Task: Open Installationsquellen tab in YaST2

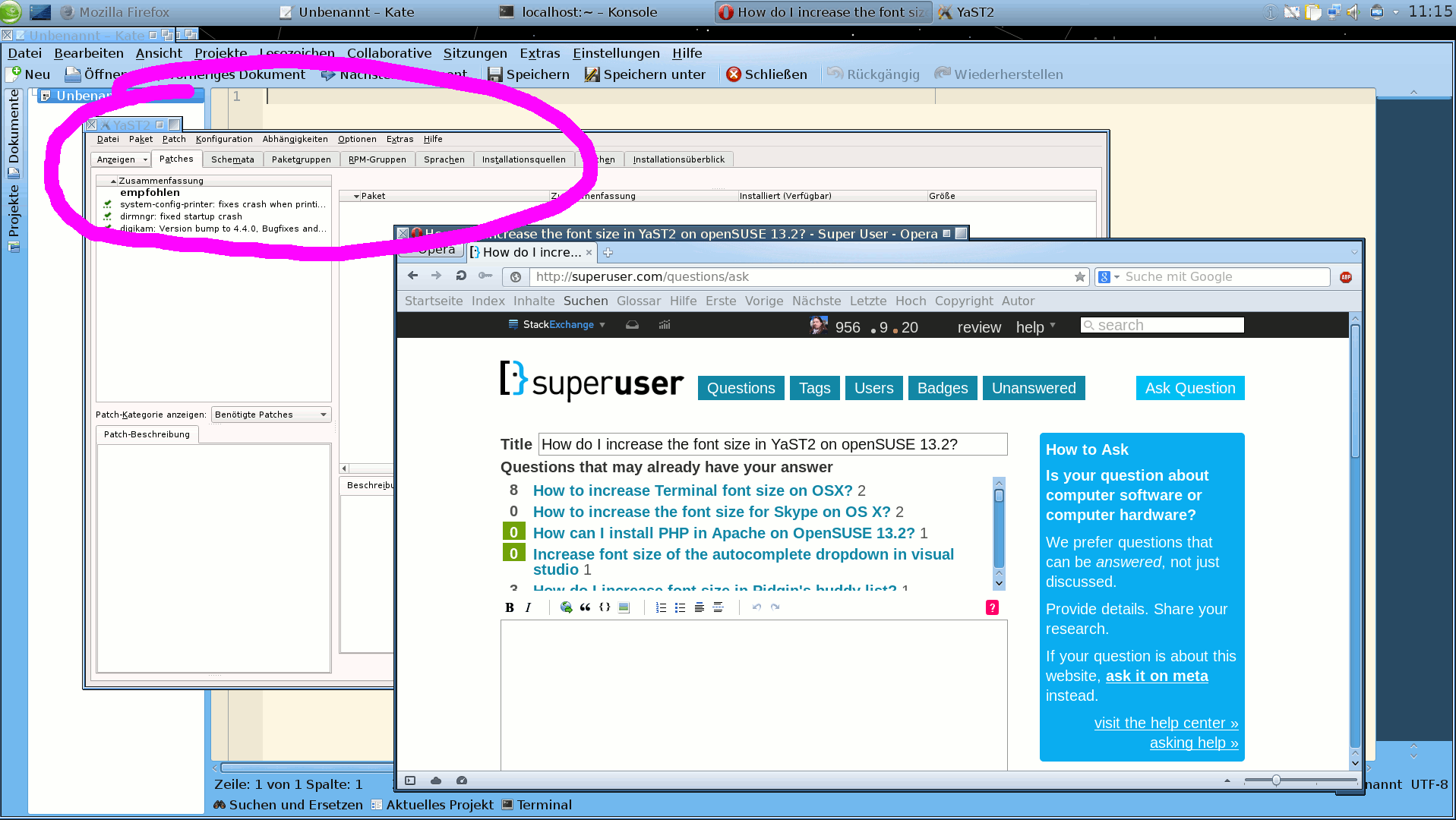Action: [523, 159]
